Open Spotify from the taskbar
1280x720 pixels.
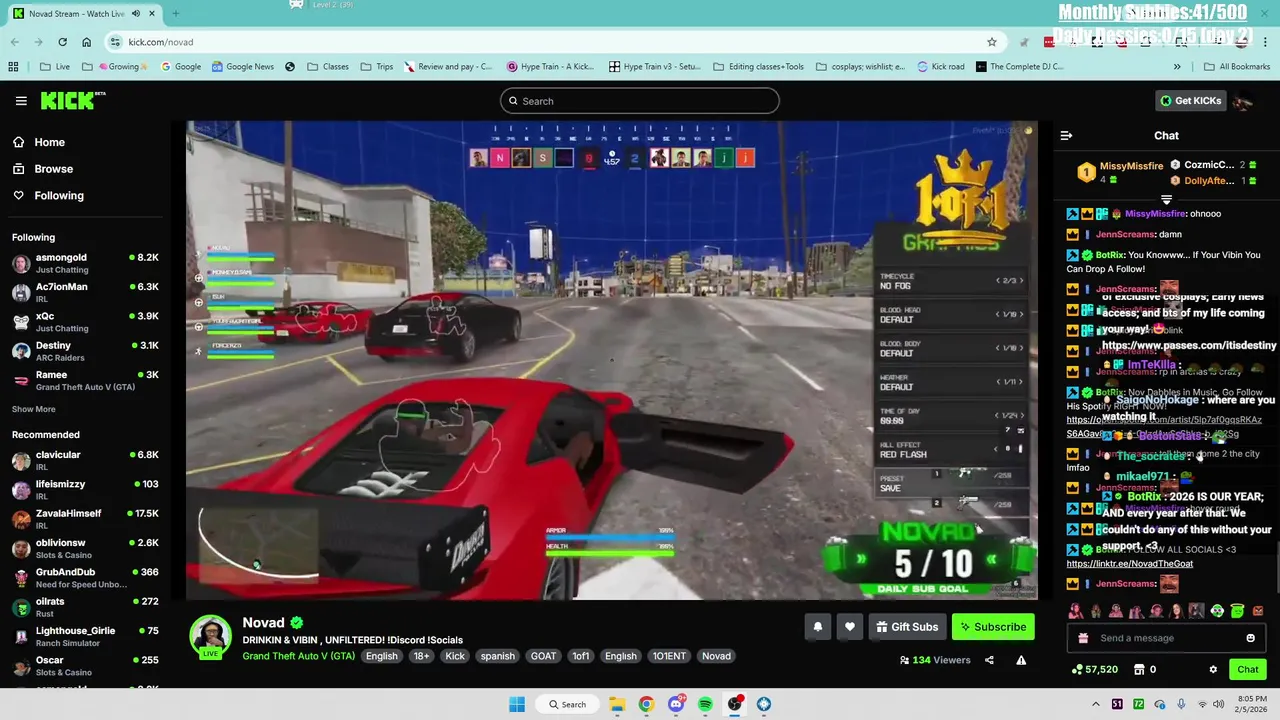point(705,704)
